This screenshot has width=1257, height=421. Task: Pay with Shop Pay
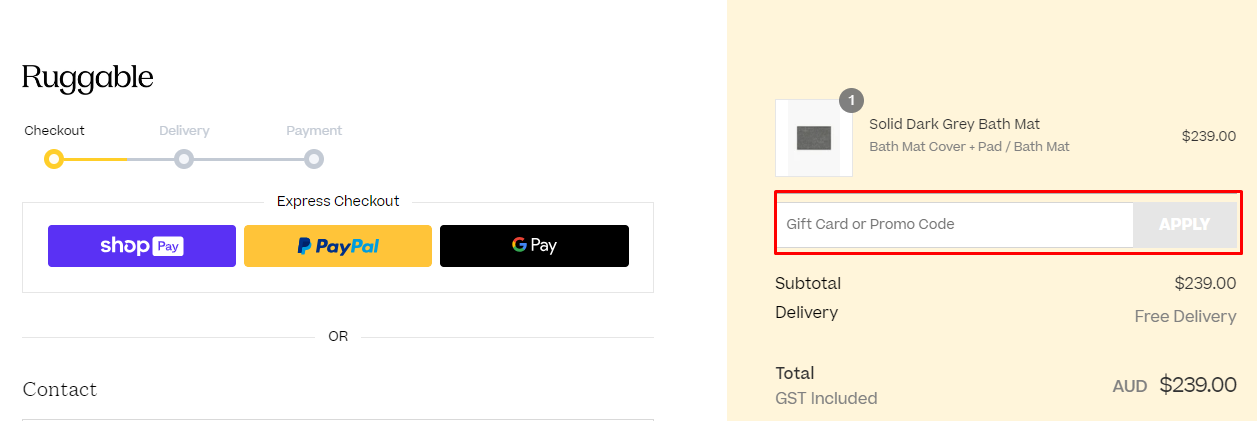click(x=142, y=246)
